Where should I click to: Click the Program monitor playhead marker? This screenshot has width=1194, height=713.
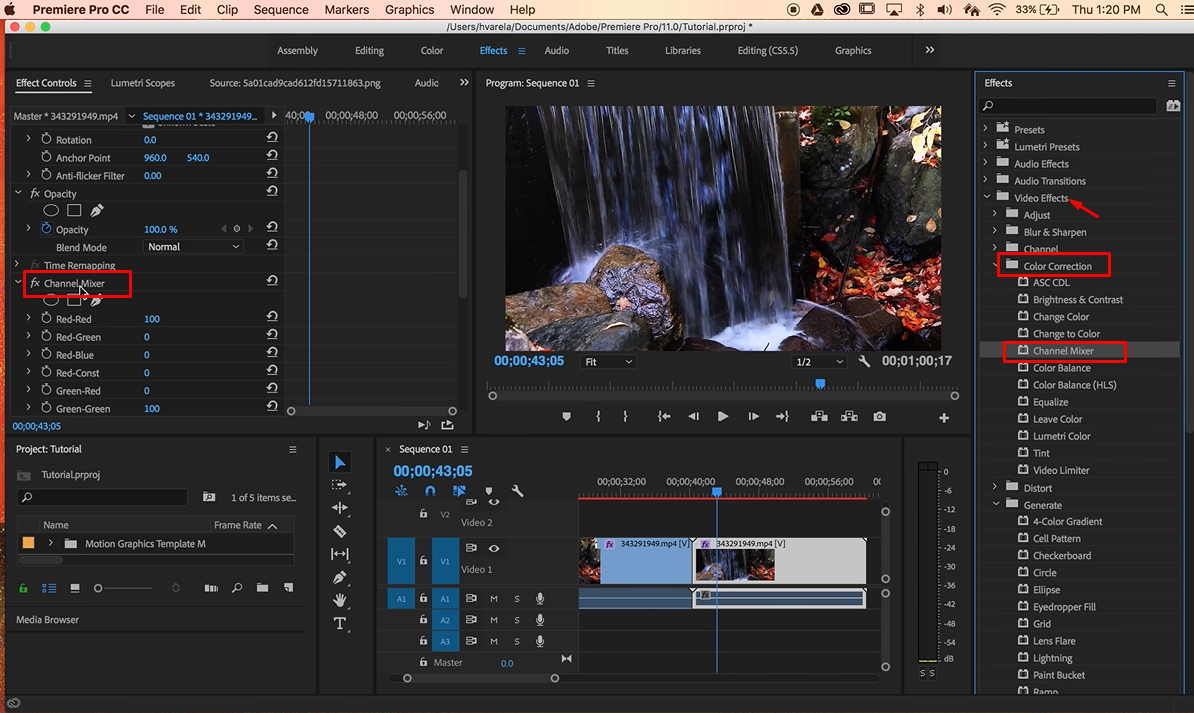pos(820,384)
